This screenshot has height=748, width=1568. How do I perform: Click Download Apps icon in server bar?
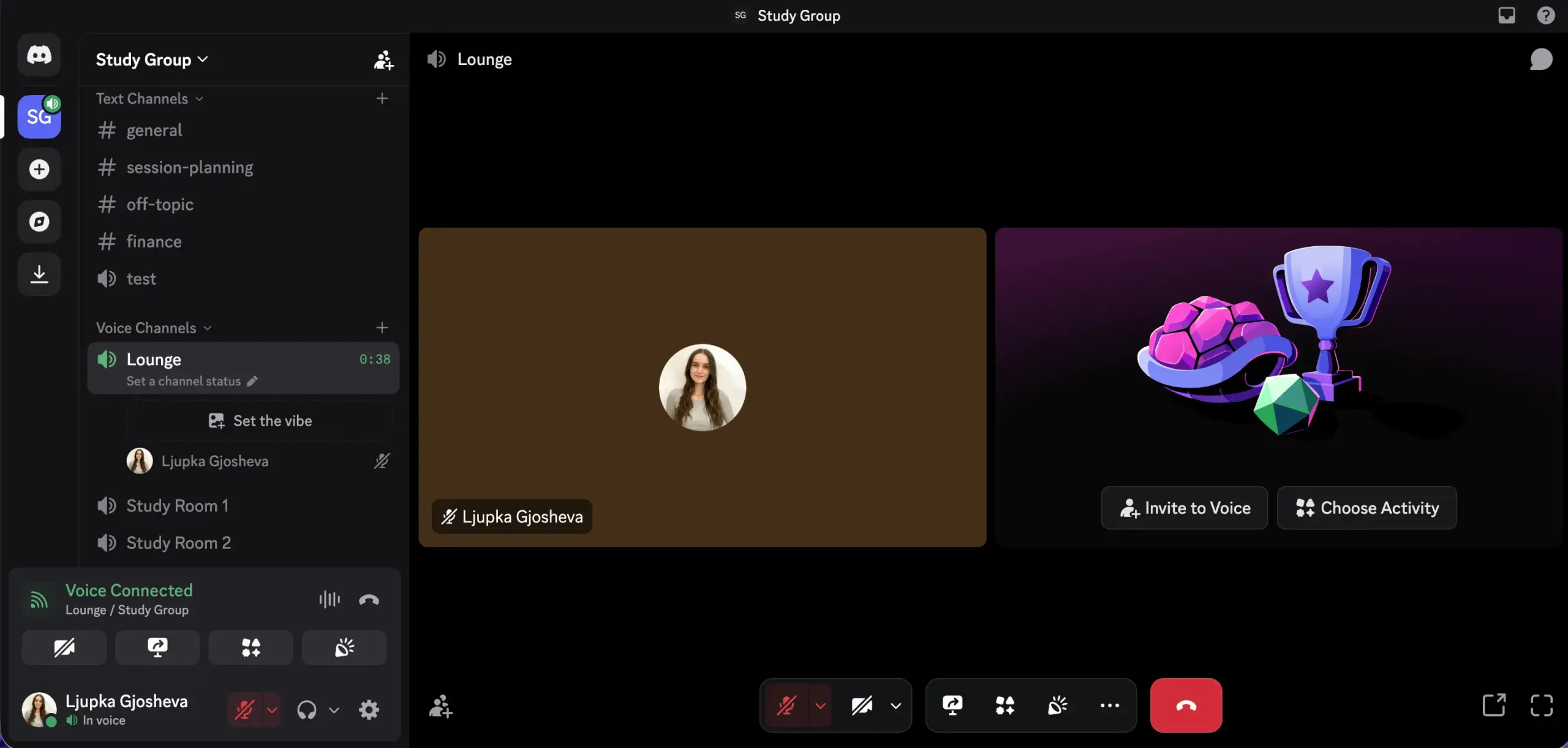click(39, 274)
